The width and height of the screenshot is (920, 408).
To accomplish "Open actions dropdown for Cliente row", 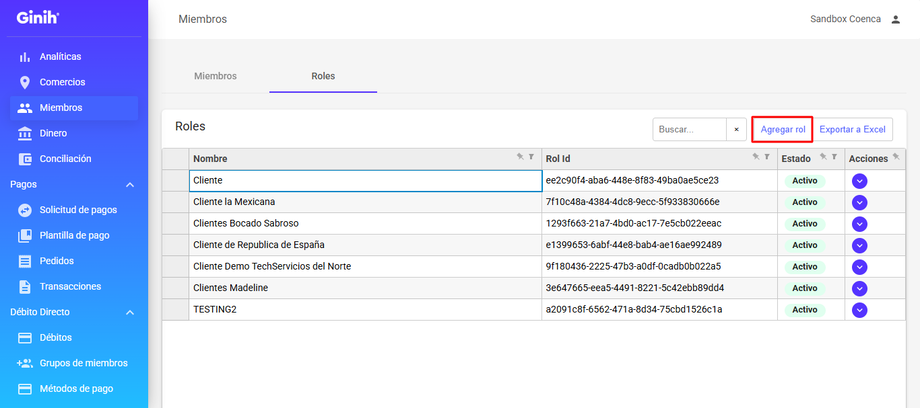I will (x=859, y=181).
